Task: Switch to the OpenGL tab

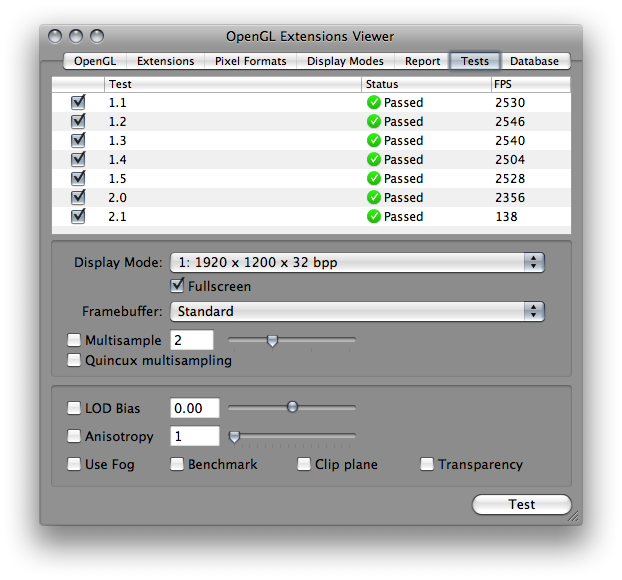Action: click(95, 61)
